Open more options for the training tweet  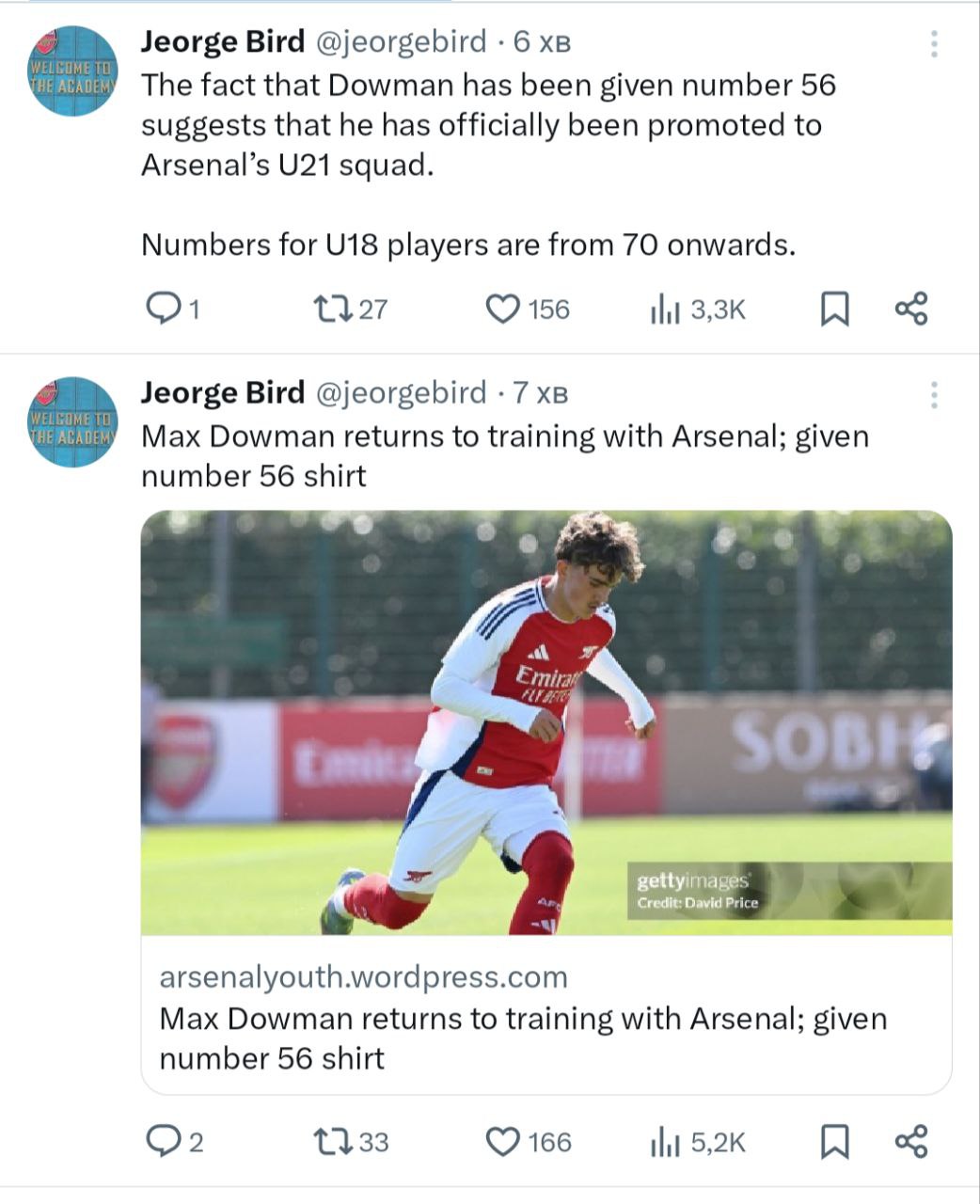tap(933, 395)
